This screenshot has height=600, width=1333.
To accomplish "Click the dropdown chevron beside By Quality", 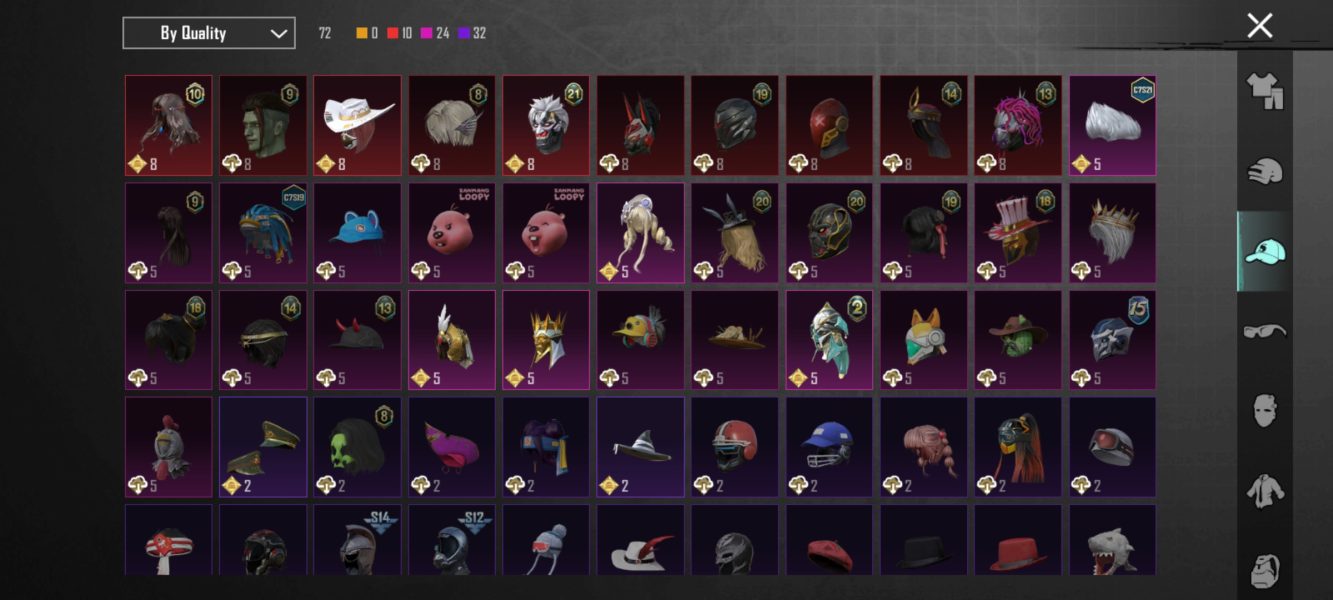I will tap(278, 33).
